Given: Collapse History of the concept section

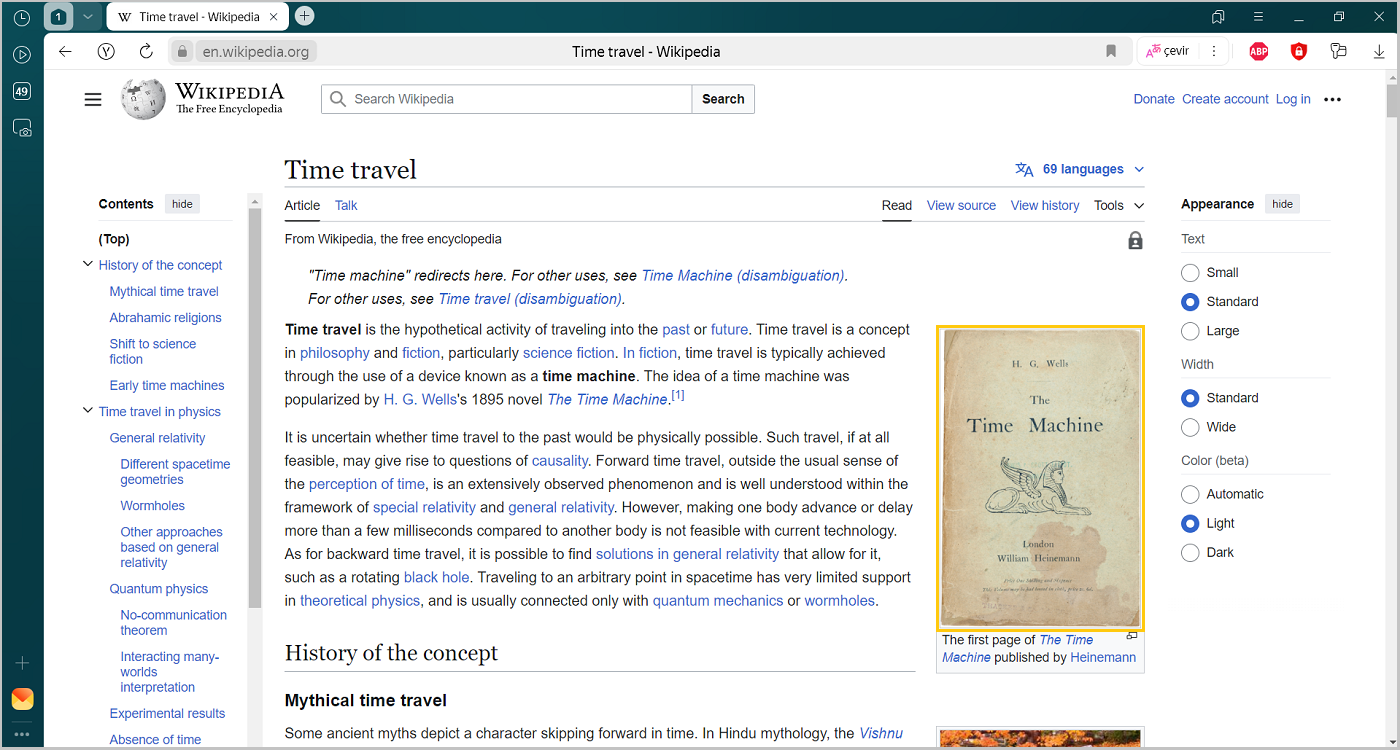Looking at the screenshot, I should 87,265.
